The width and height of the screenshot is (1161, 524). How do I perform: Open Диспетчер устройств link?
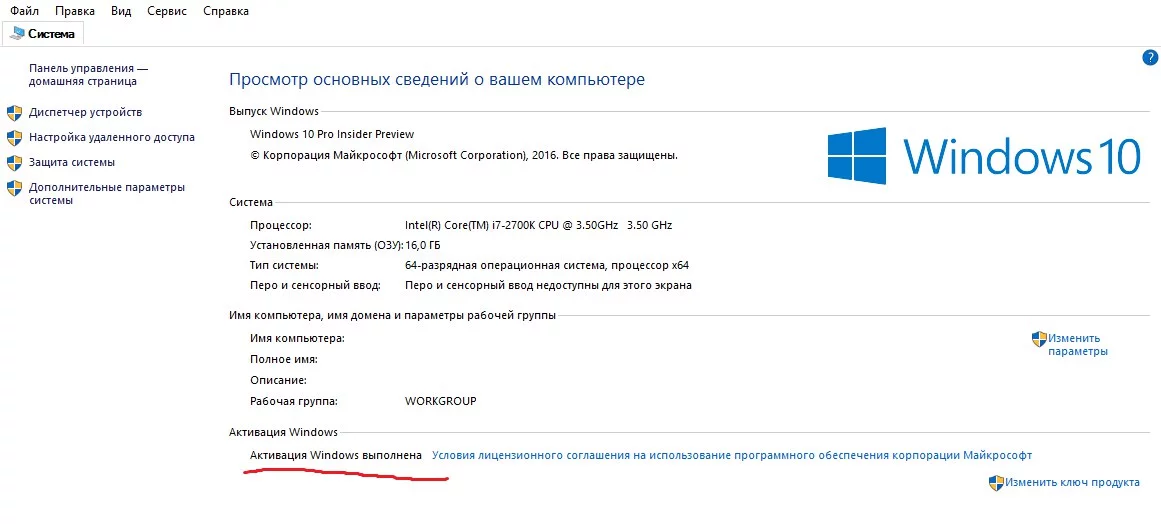[85, 112]
